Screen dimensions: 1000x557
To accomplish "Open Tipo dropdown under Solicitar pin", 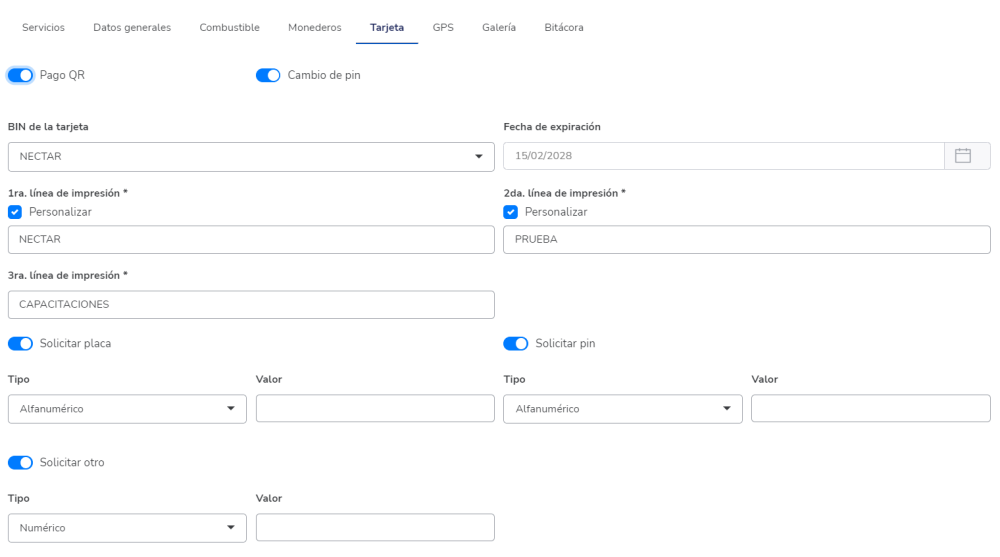I will 623,409.
